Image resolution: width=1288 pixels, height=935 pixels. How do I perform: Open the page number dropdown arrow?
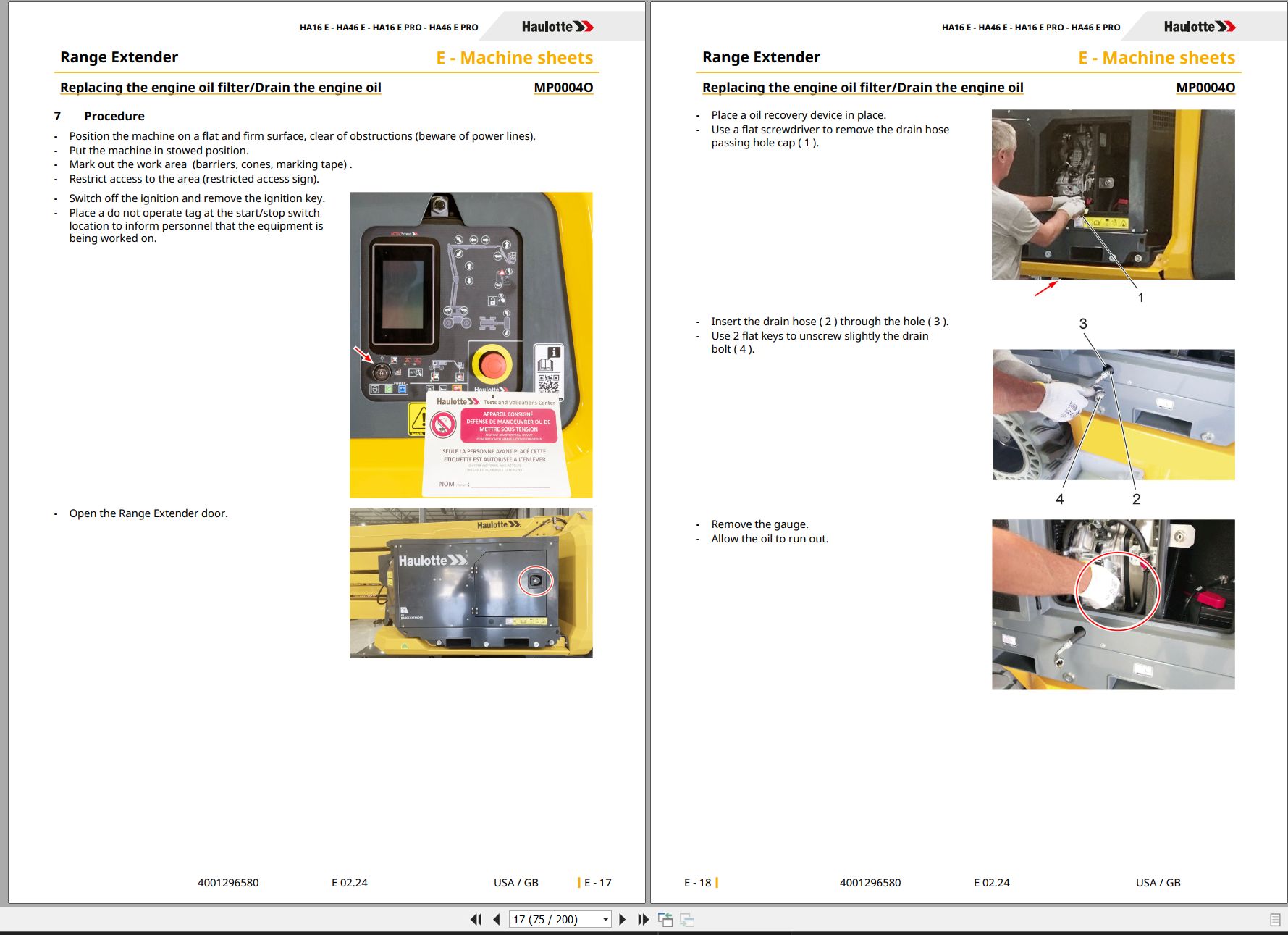[x=605, y=920]
